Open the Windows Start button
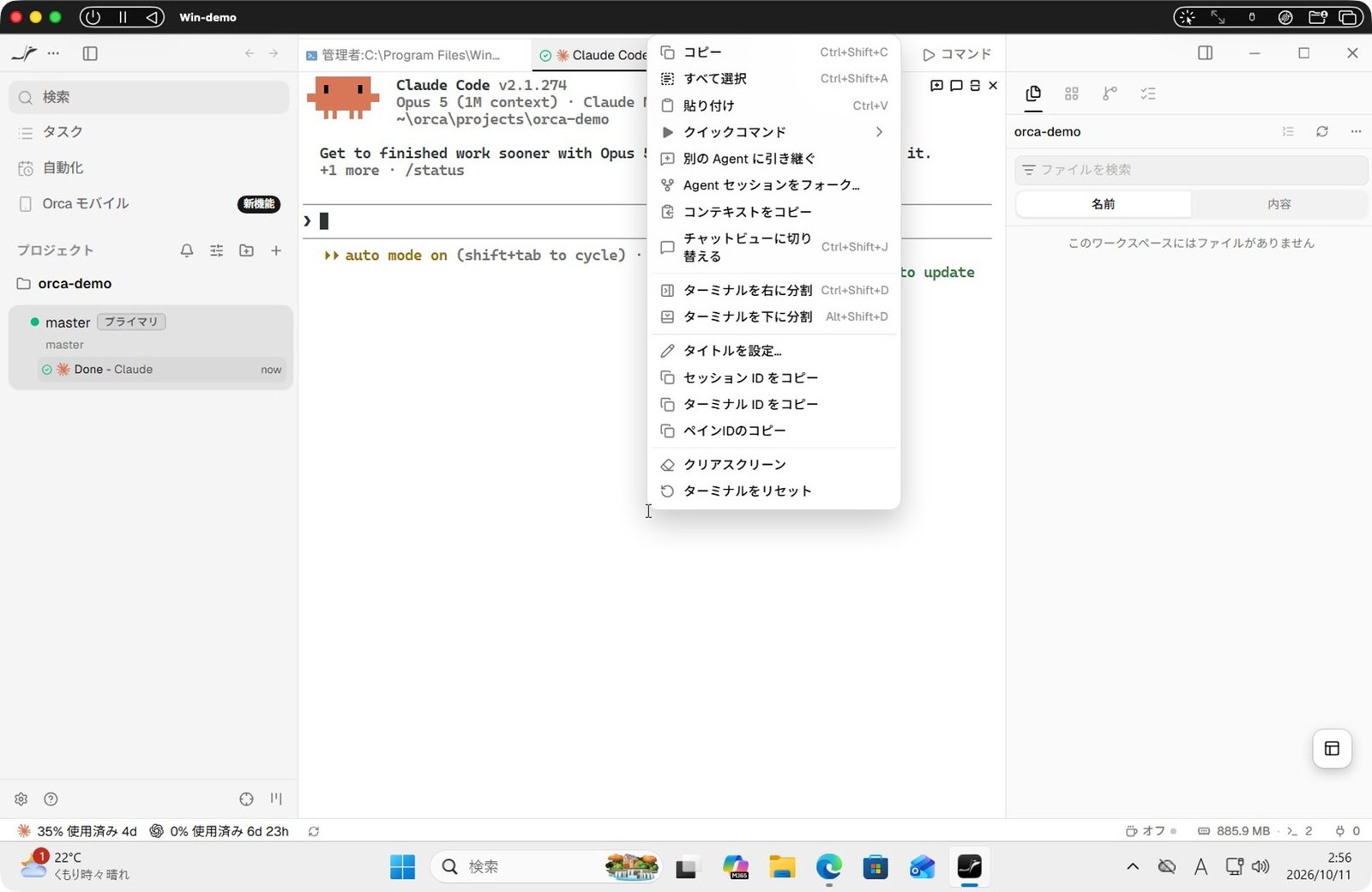This screenshot has width=1372, height=892. pyautogui.click(x=402, y=867)
